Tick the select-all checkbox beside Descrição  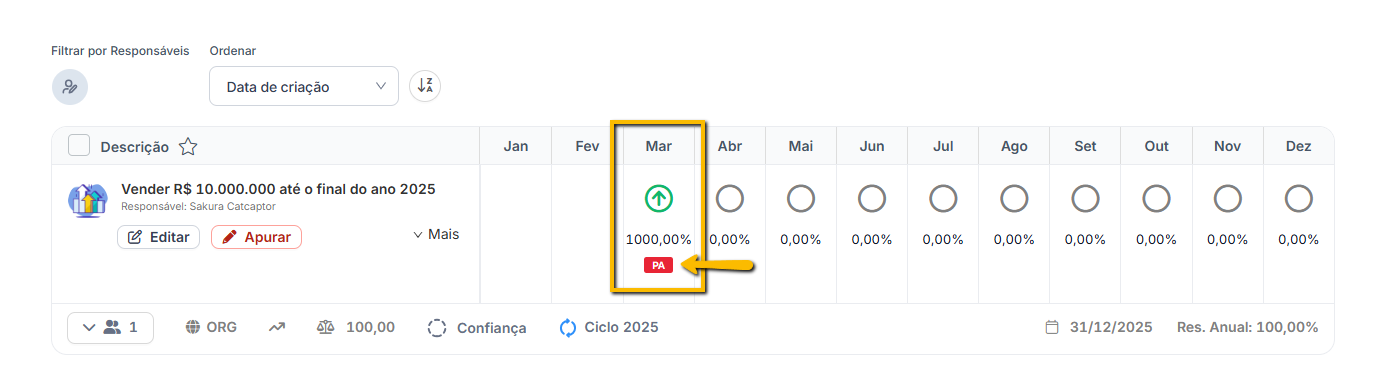click(x=79, y=146)
